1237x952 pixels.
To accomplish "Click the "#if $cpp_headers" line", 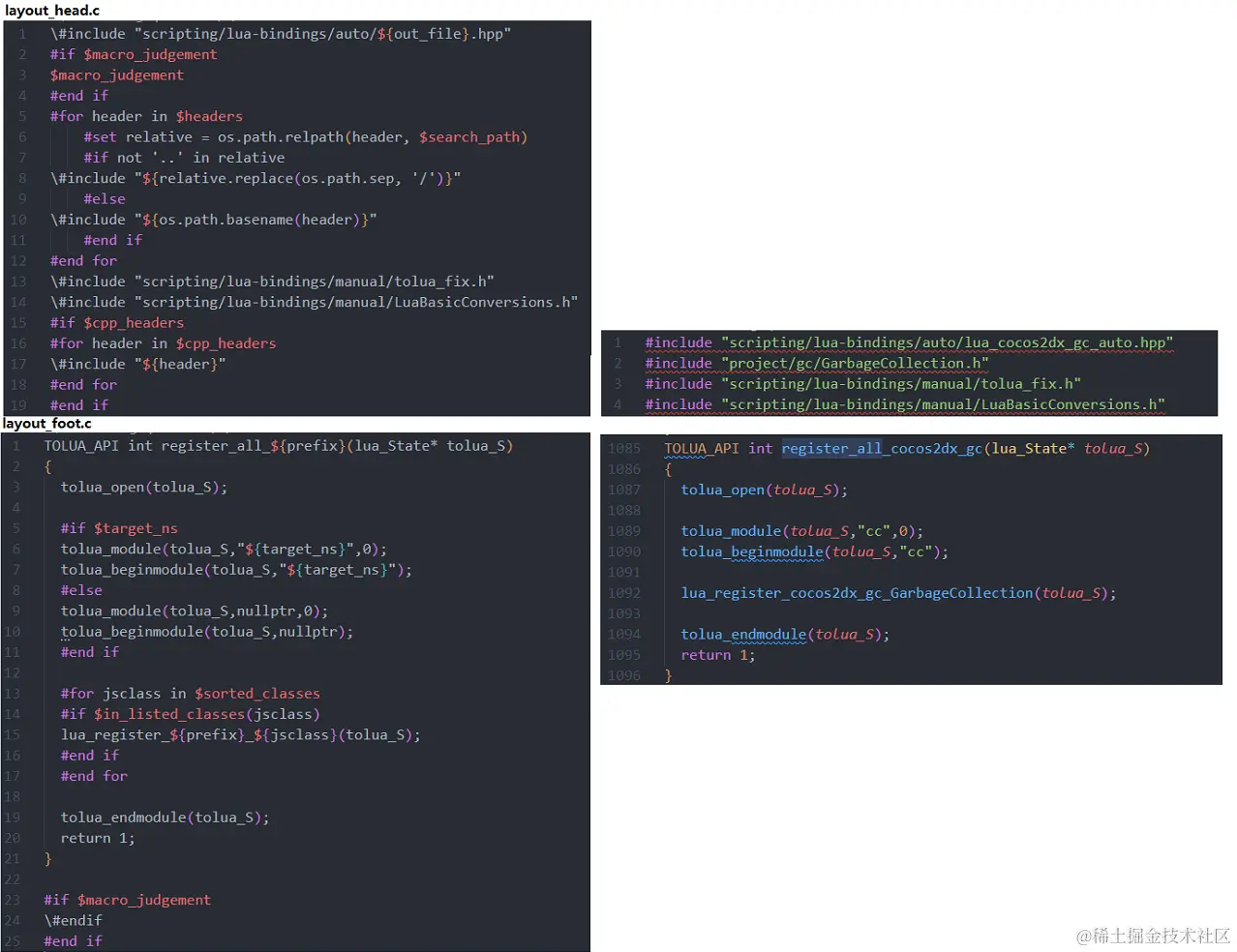I will (117, 323).
